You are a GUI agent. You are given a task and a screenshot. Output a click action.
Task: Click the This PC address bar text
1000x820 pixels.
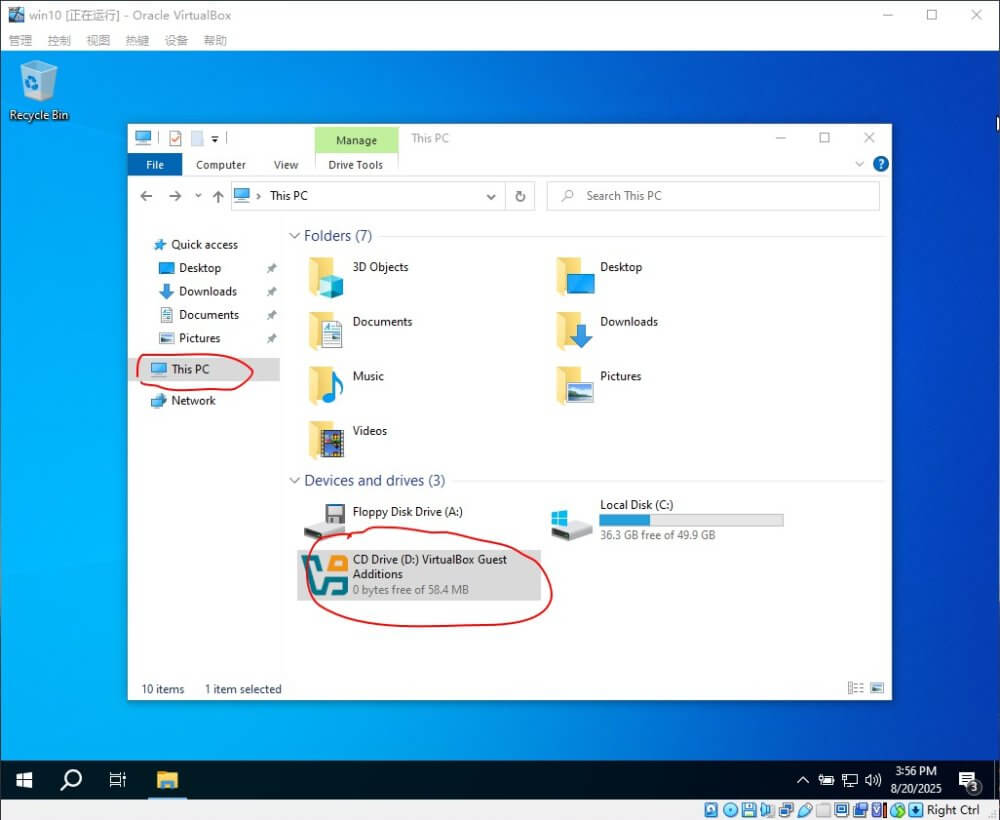click(288, 196)
